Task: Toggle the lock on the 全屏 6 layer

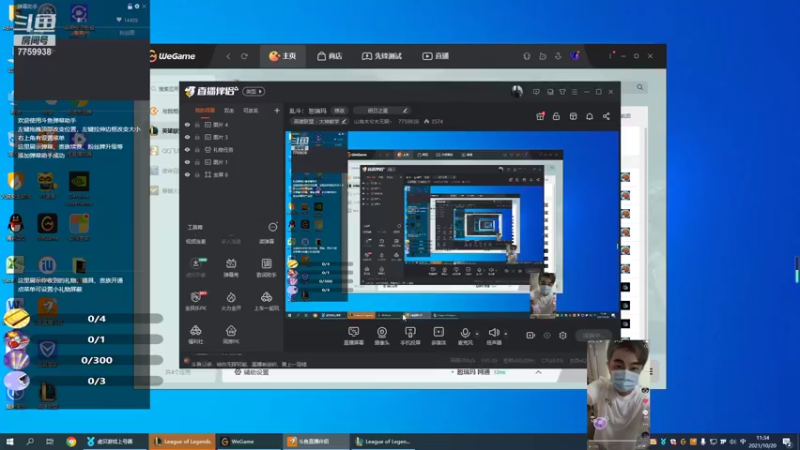Action: (197, 174)
